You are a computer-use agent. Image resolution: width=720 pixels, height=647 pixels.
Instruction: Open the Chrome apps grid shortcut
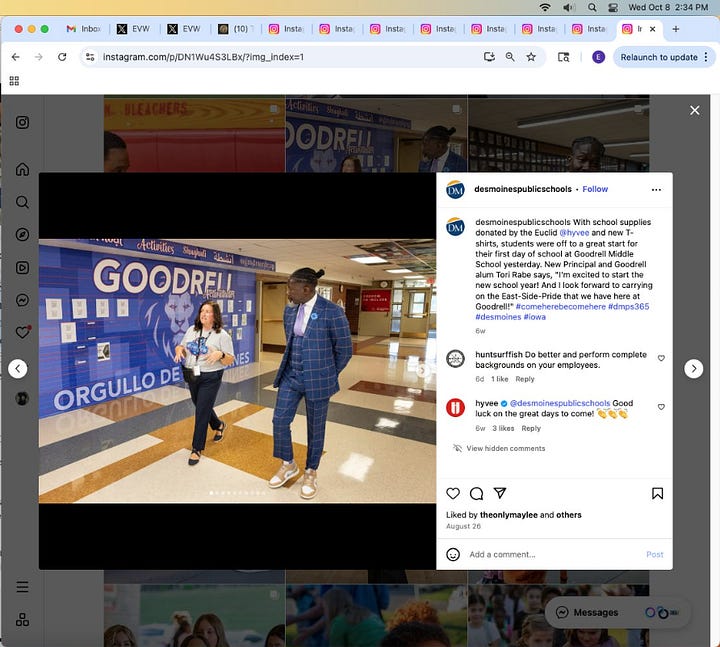(14, 81)
